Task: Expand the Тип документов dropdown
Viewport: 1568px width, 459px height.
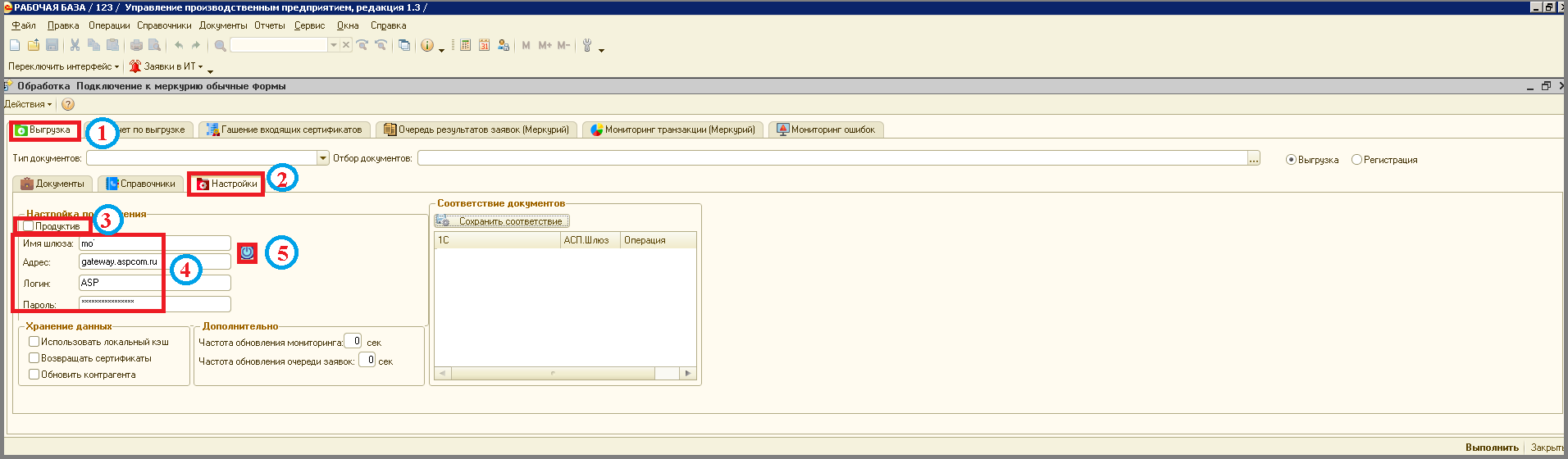Action: 323,158
